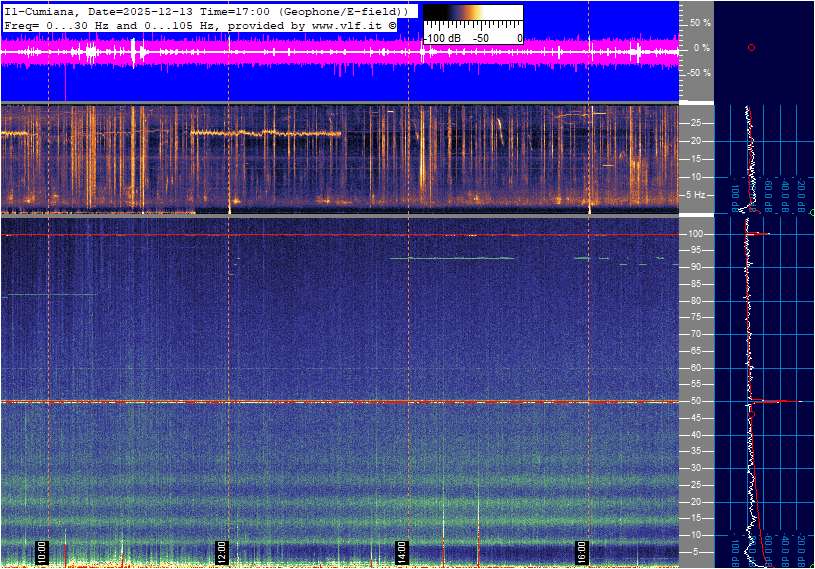Viewport: 815px width, 569px height.
Task: Click the 50 % amplitude axis label
Action: click(701, 22)
